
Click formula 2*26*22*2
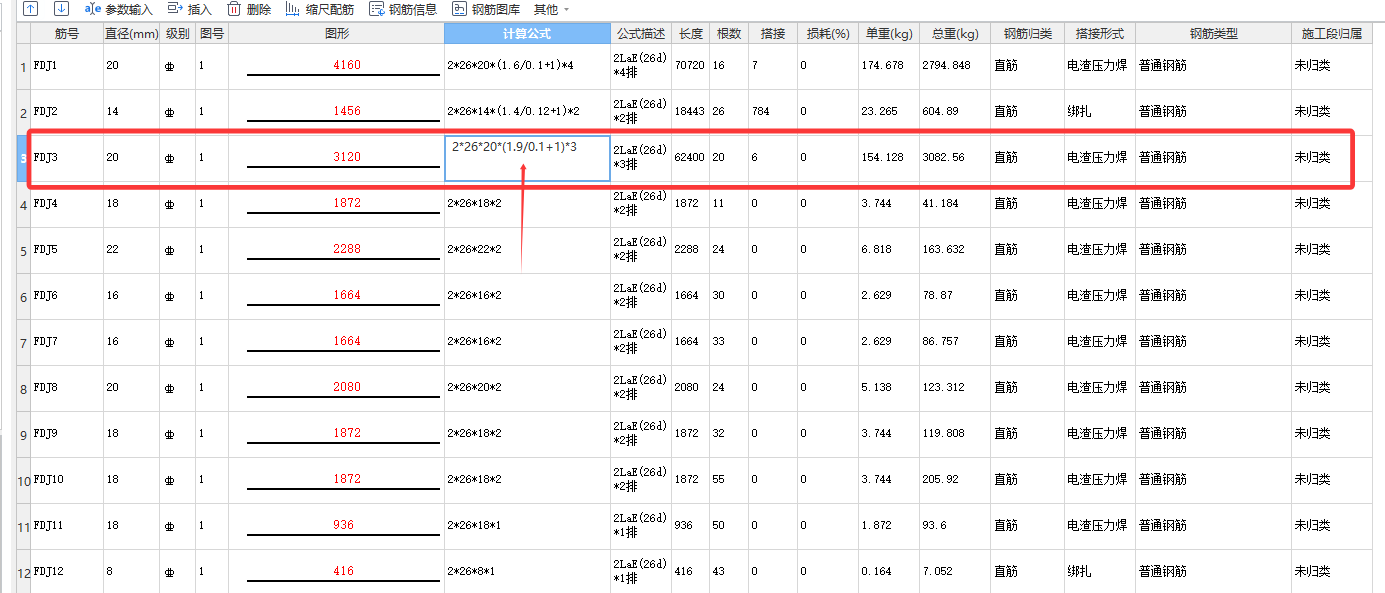coord(474,250)
